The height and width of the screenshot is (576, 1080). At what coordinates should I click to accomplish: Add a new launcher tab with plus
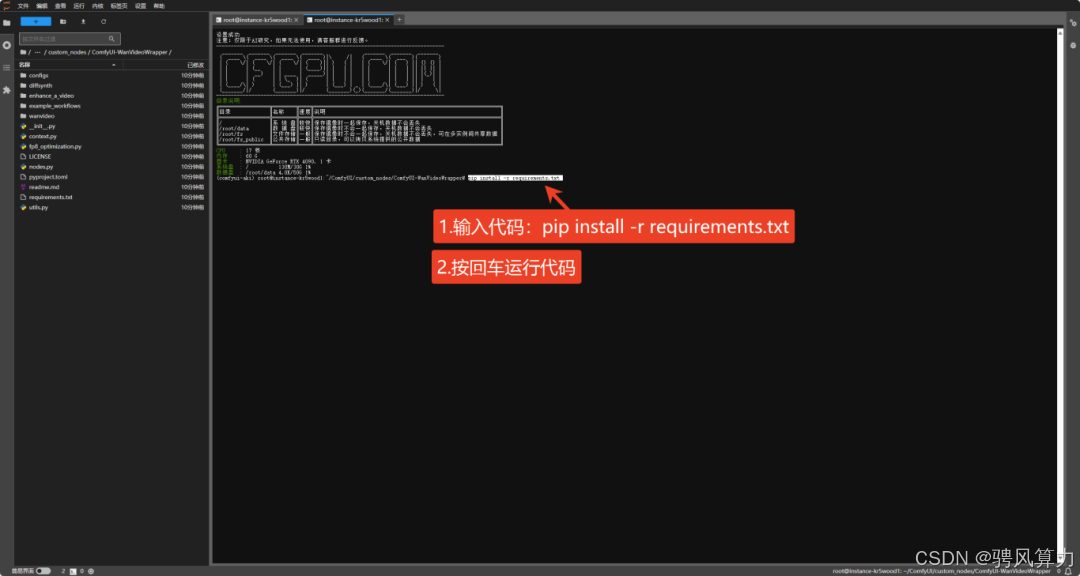pyautogui.click(x=399, y=20)
